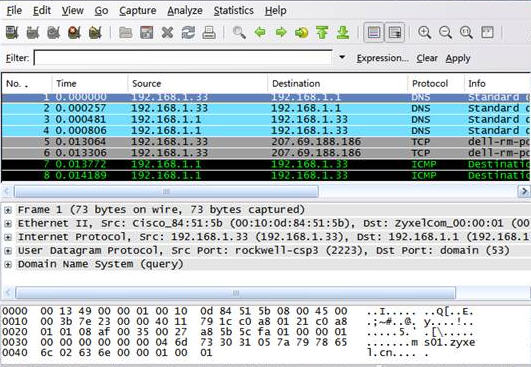Zoom out toolbar icon
The image size is (531, 367).
click(x=445, y=33)
